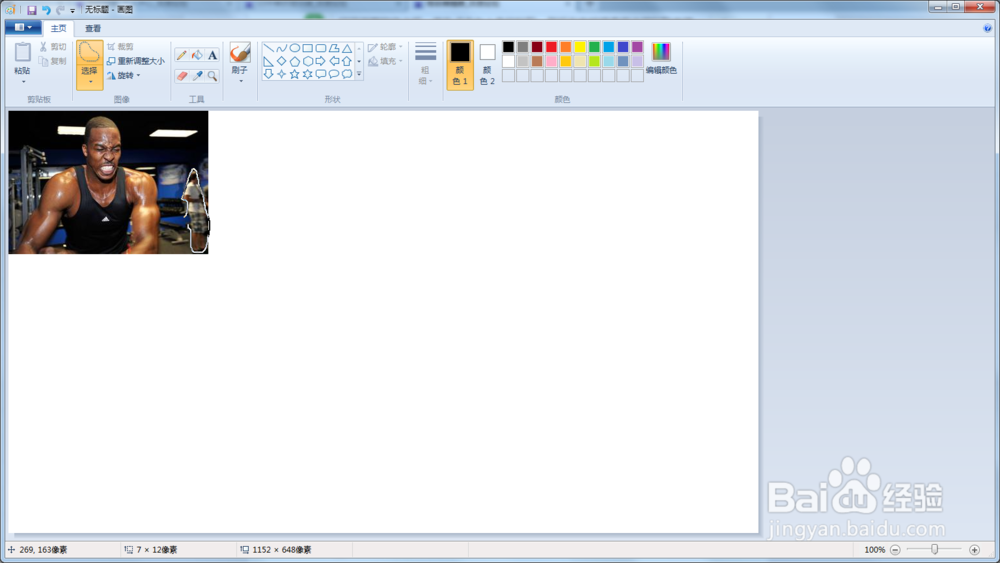This screenshot has width=1000, height=563.
Task: Pick the purple color swatch
Action: coord(637,47)
